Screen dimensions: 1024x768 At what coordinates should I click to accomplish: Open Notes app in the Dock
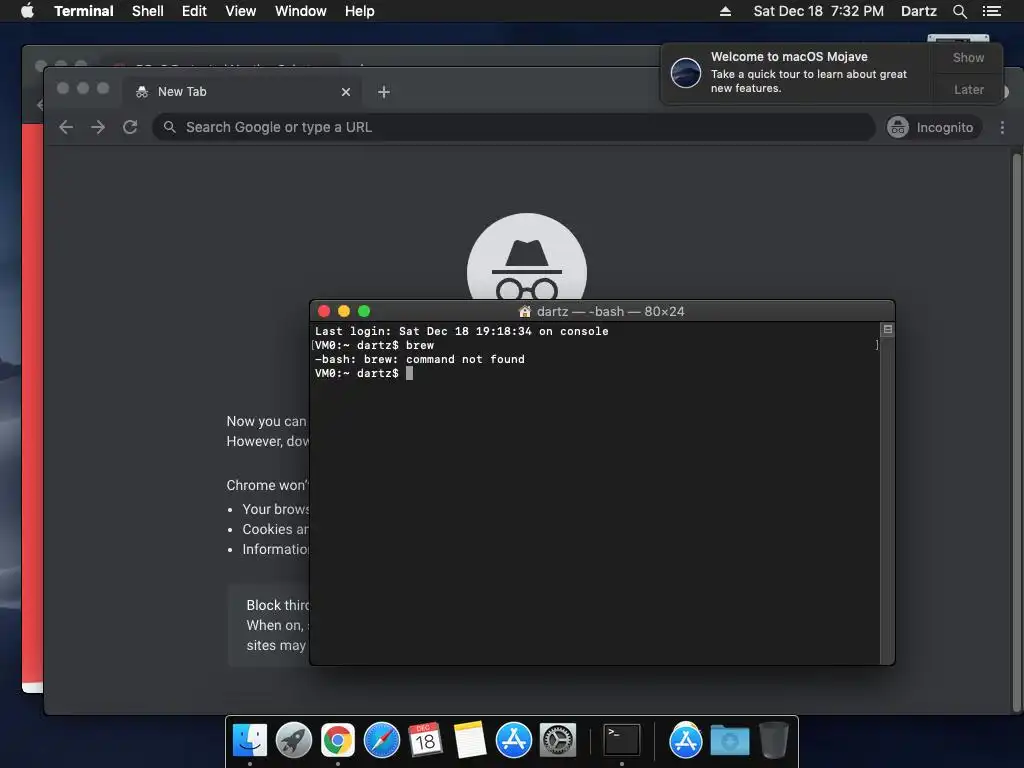(470, 741)
